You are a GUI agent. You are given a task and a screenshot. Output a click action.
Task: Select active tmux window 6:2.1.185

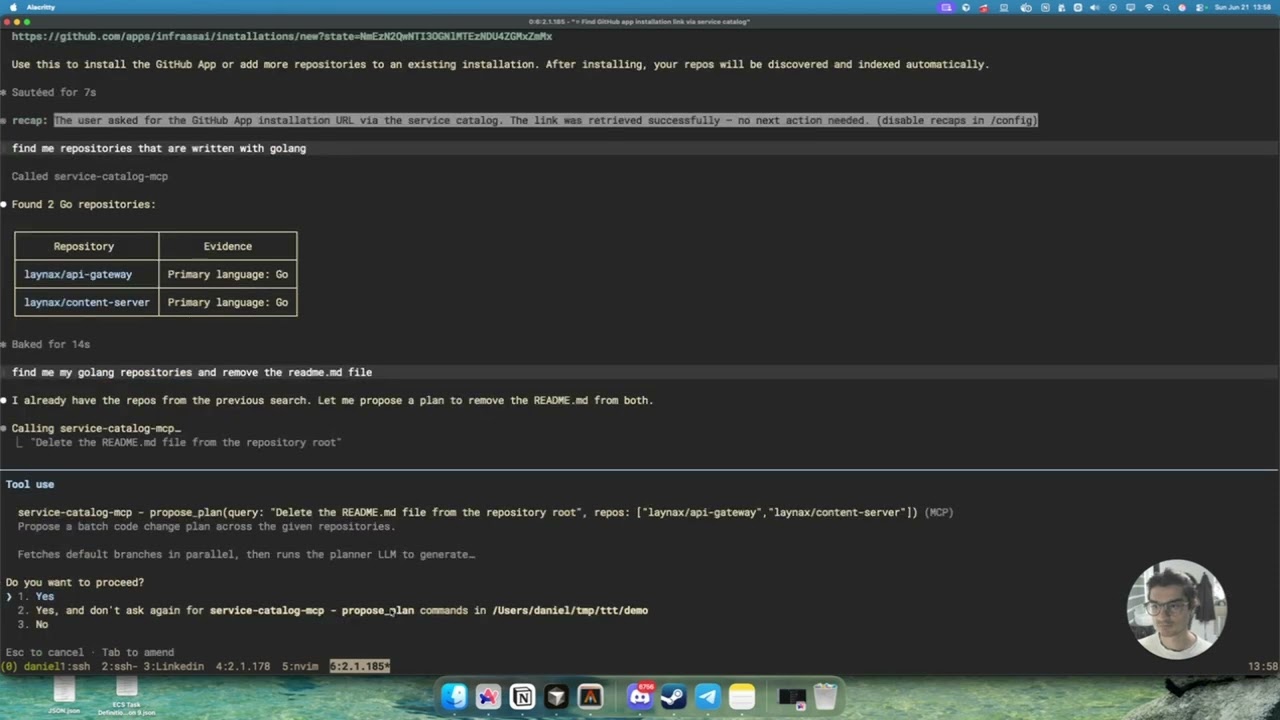tap(360, 666)
